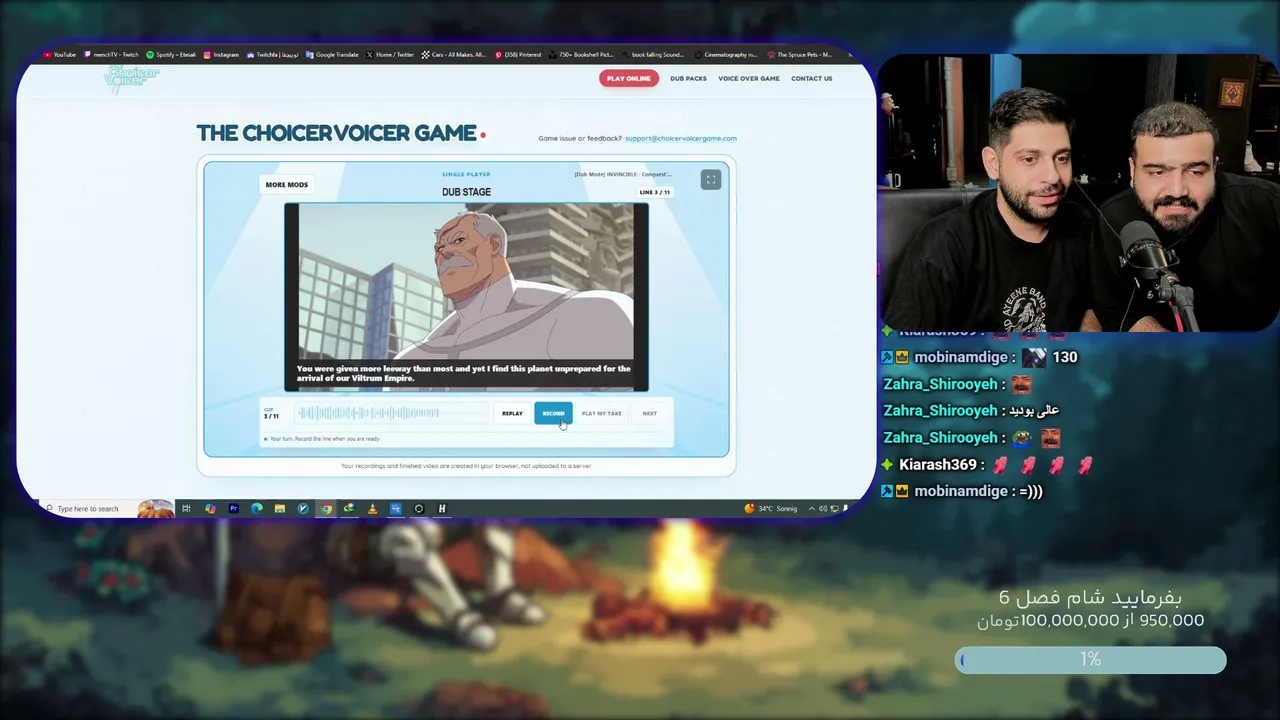Open the Instagram bookmark

pyautogui.click(x=221, y=55)
